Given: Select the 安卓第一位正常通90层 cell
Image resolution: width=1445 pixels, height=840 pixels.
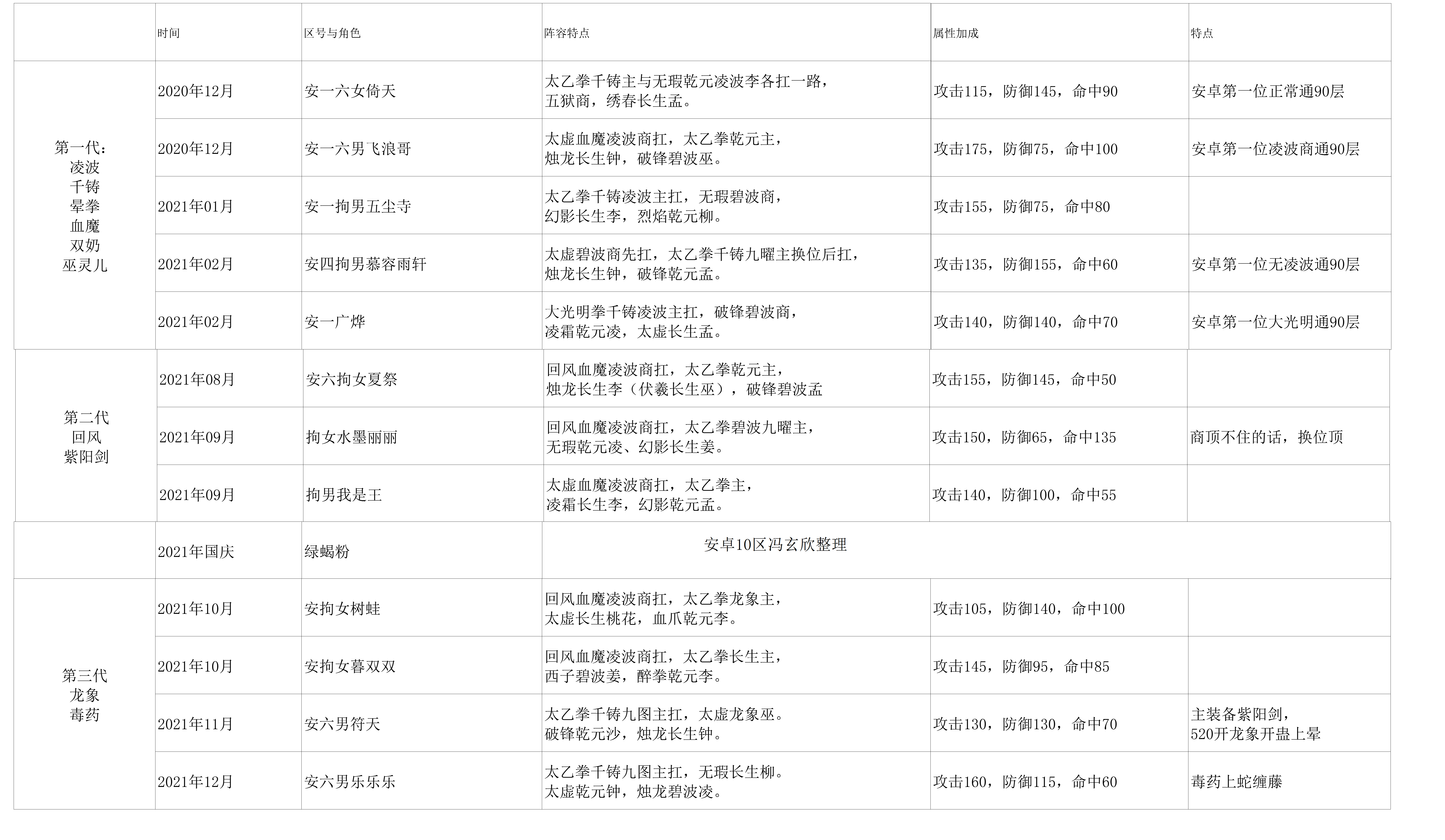Looking at the screenshot, I should [1290, 90].
